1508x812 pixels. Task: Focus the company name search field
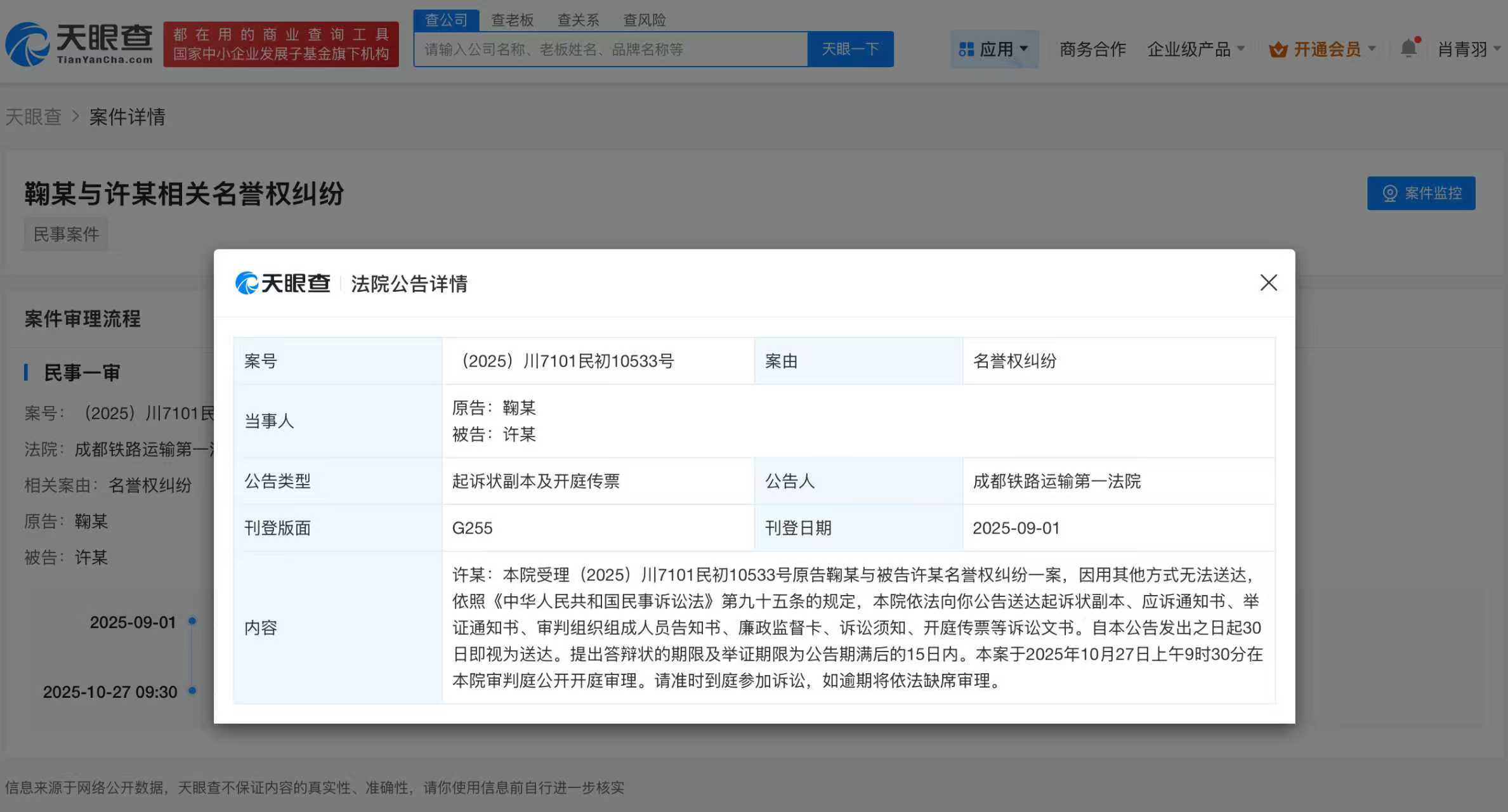[610, 49]
